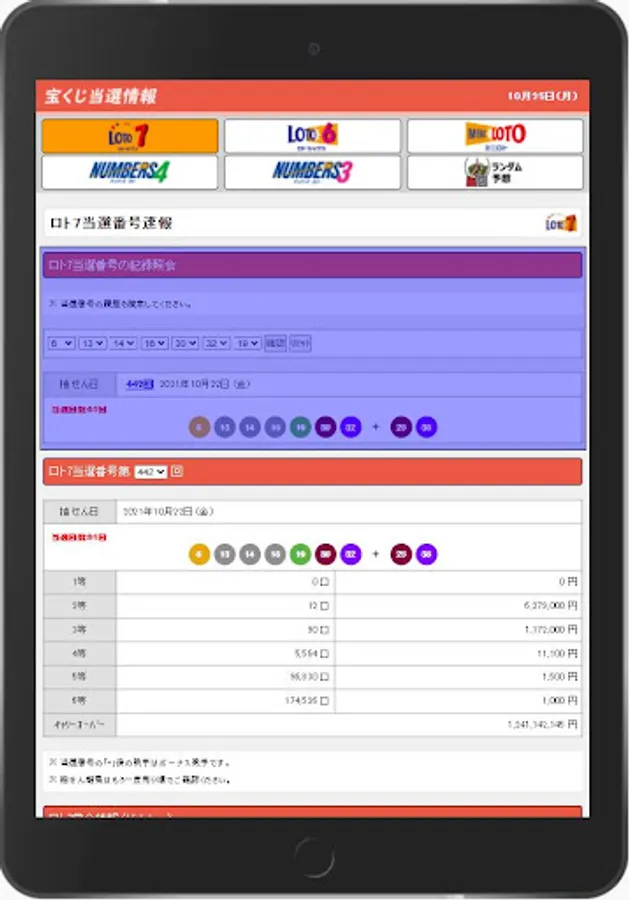Open the number dropdown showing 16

[154, 343]
